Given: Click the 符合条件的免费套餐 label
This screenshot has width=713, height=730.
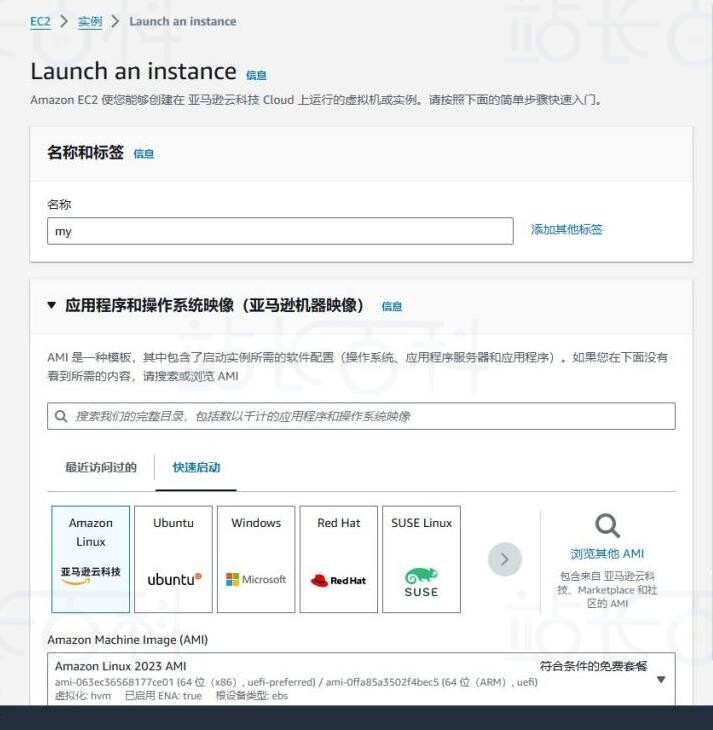Looking at the screenshot, I should (593, 666).
